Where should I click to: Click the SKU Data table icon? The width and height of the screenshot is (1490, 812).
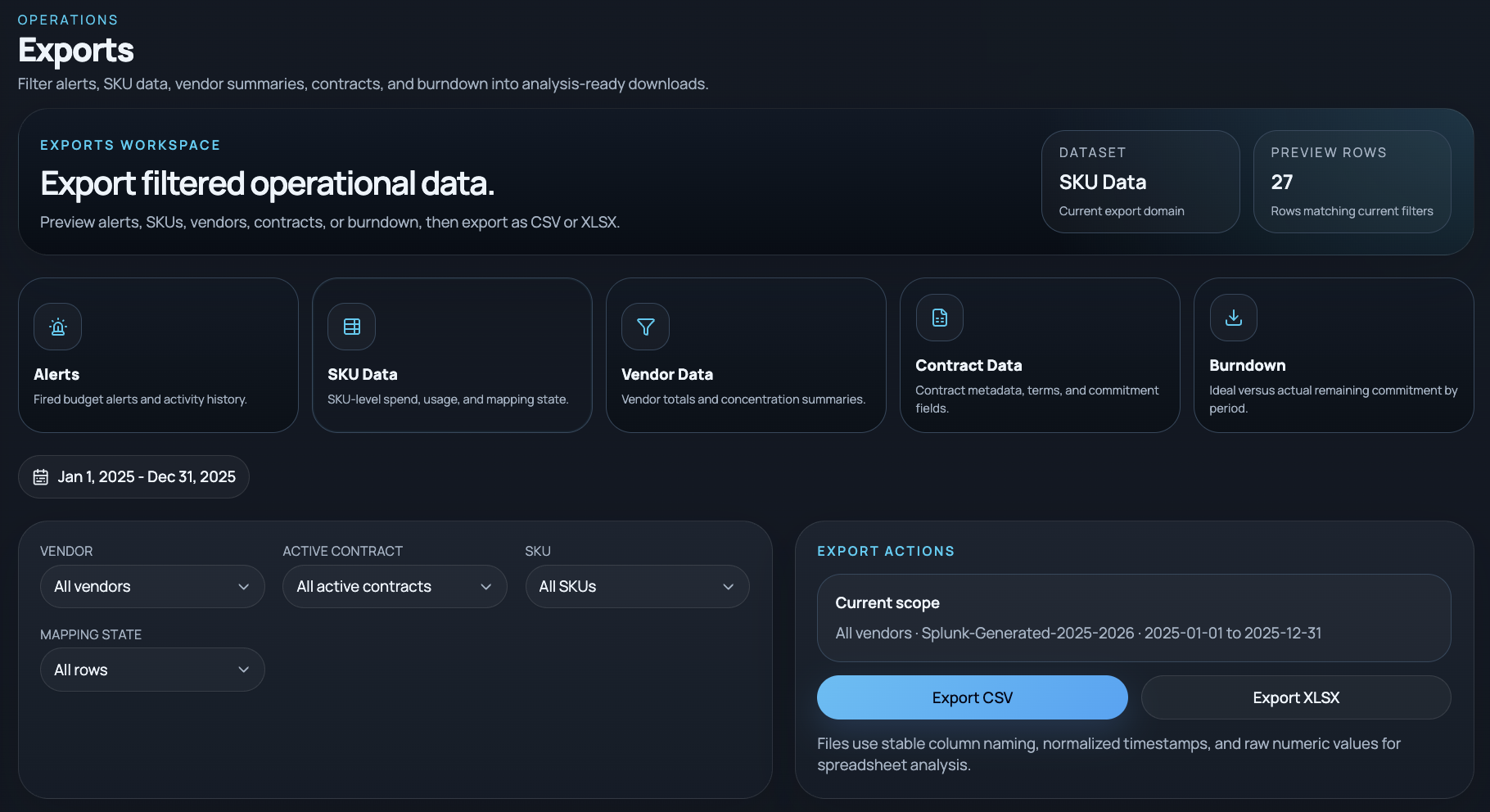(351, 326)
